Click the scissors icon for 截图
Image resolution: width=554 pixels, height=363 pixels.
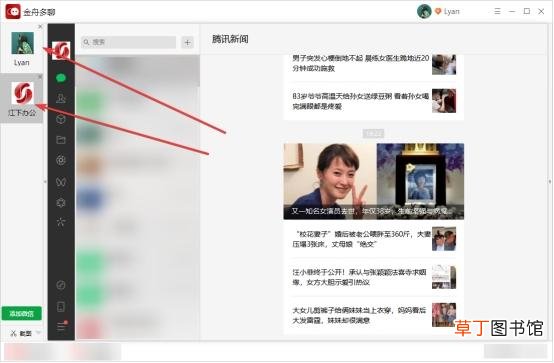13,333
